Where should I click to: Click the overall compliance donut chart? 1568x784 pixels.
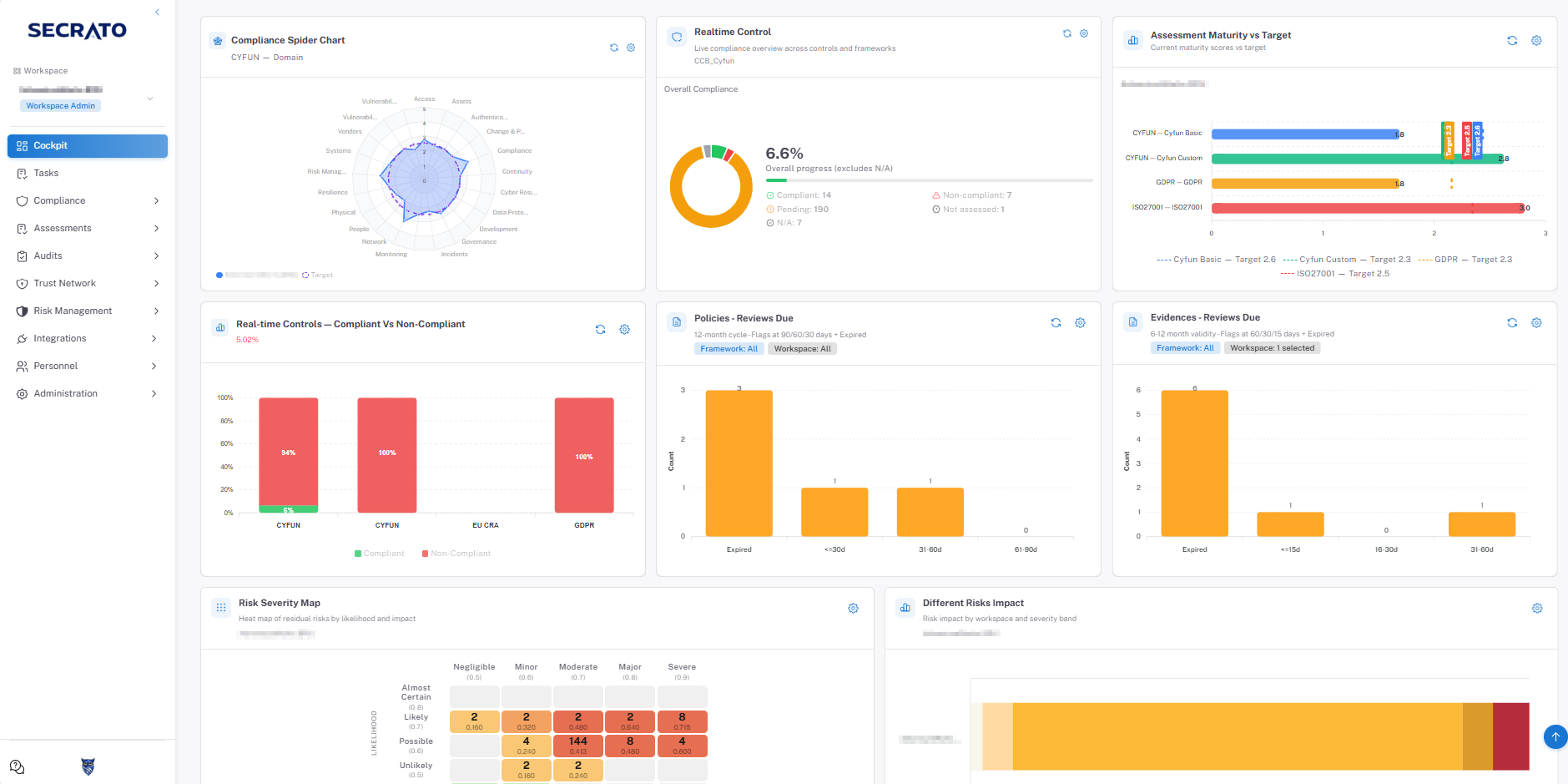[711, 186]
